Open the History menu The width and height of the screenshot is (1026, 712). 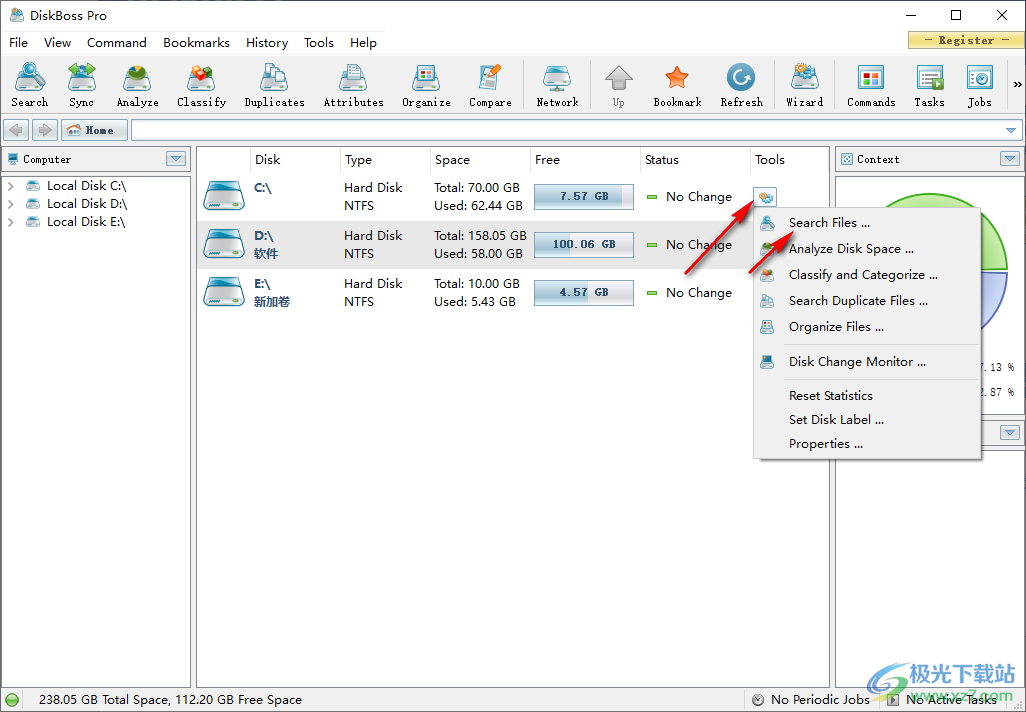pyautogui.click(x=267, y=43)
